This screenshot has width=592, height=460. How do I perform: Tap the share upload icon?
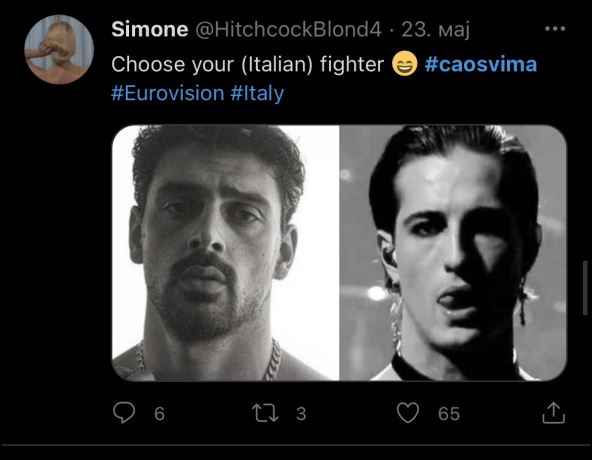[553, 412]
